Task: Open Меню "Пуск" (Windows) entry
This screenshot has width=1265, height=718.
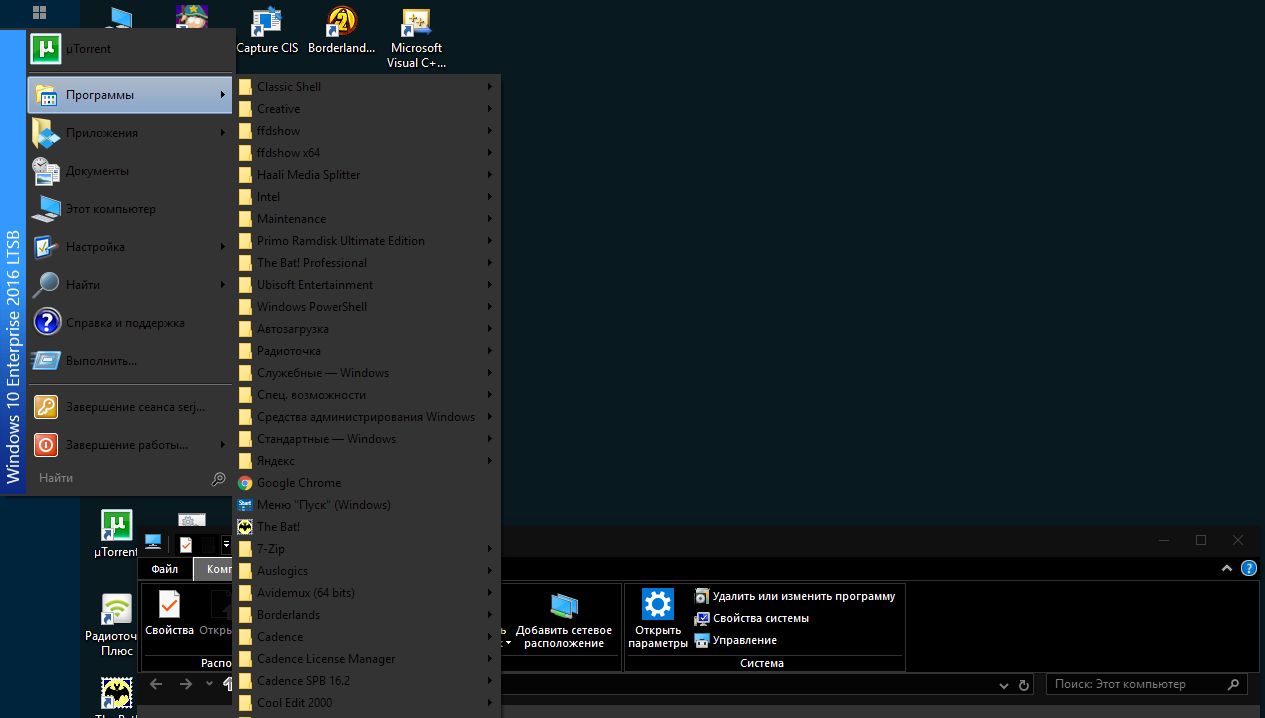Action: click(366, 505)
